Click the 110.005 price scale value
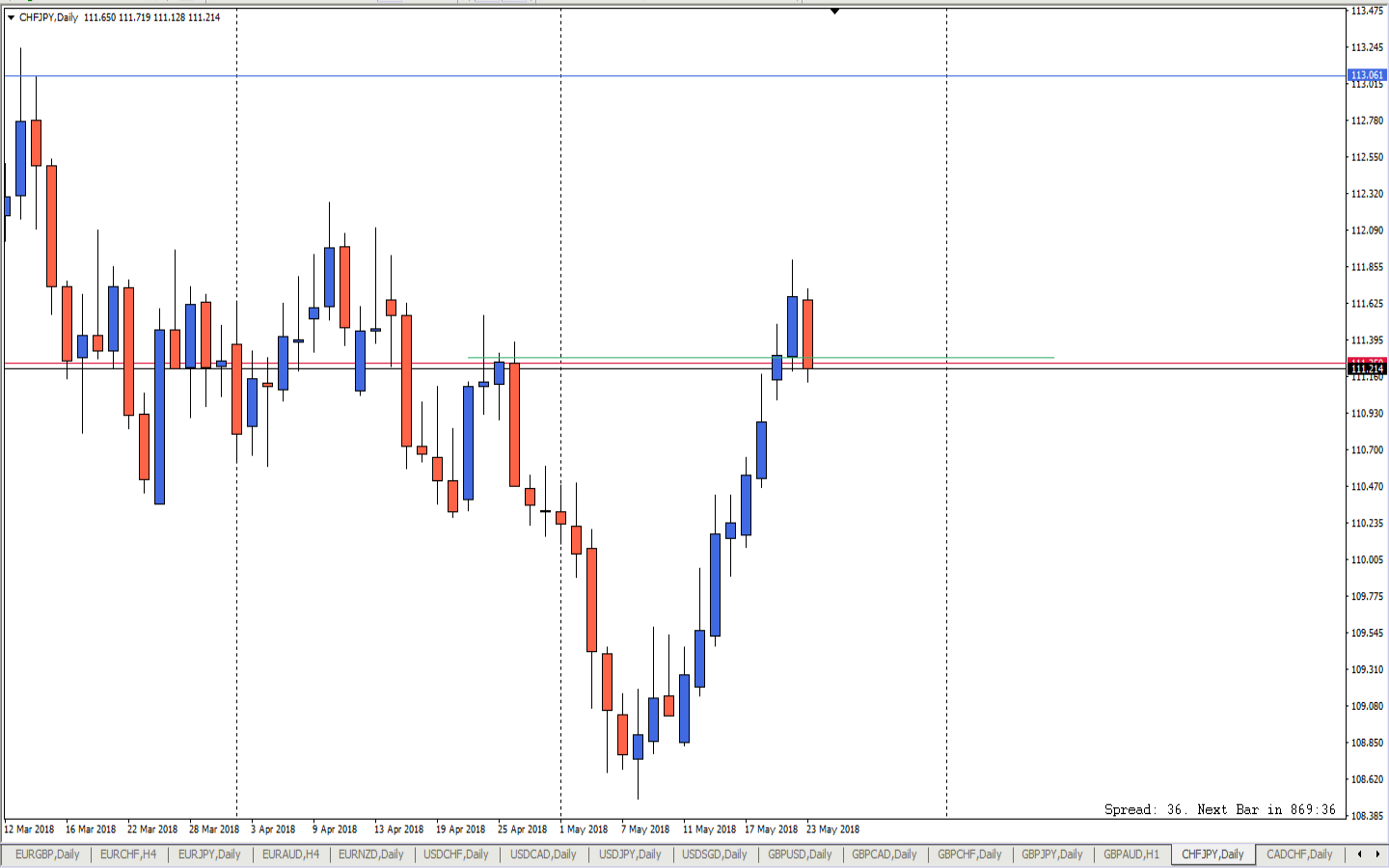The height and width of the screenshot is (868, 1389). 1367,559
